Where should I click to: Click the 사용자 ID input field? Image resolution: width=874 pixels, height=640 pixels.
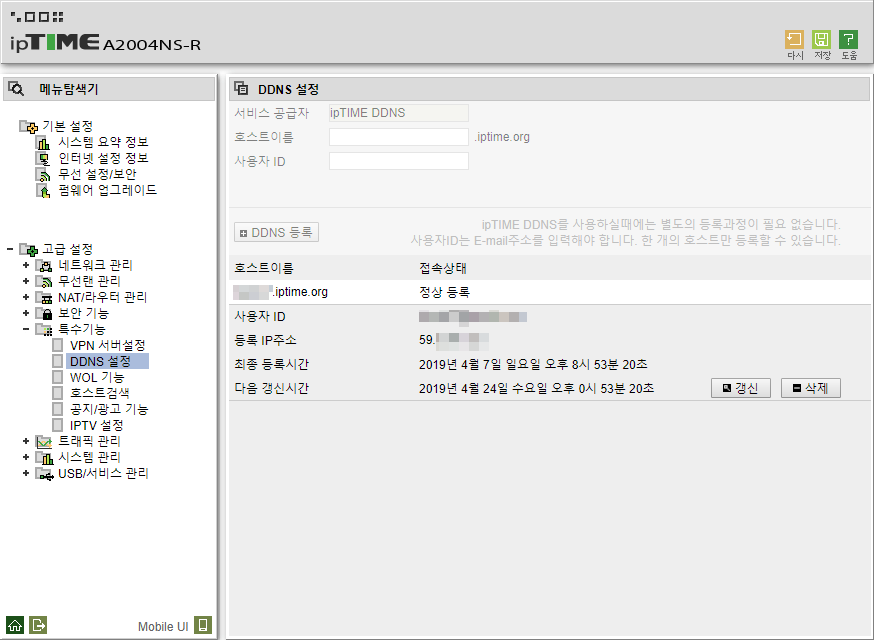click(x=399, y=161)
